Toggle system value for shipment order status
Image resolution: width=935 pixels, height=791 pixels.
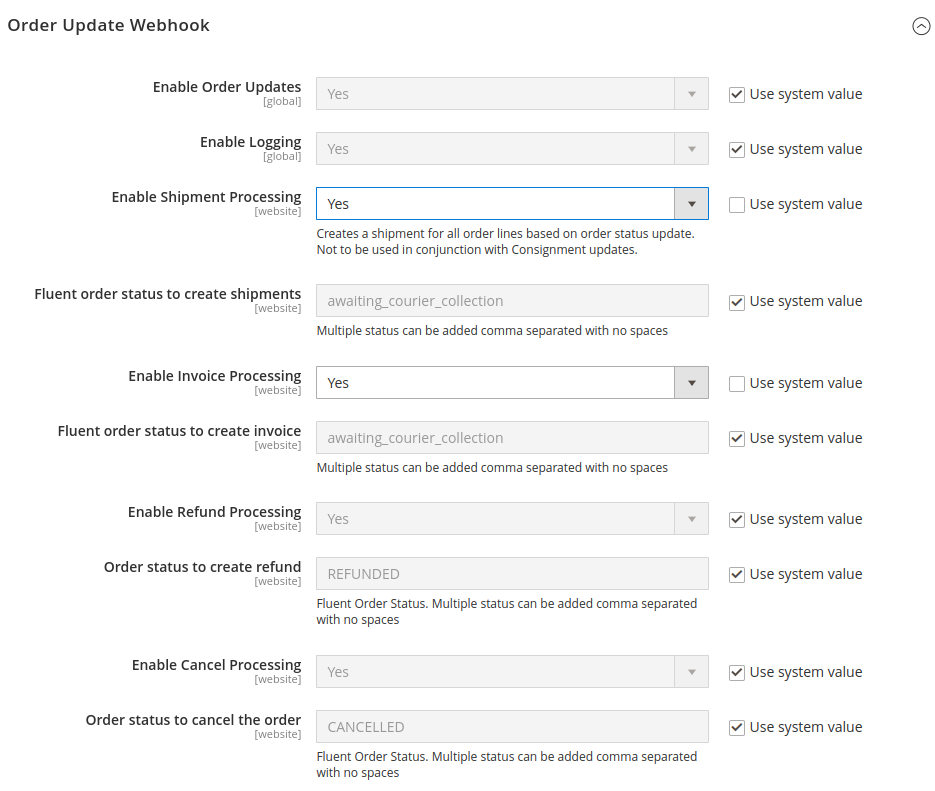(737, 302)
